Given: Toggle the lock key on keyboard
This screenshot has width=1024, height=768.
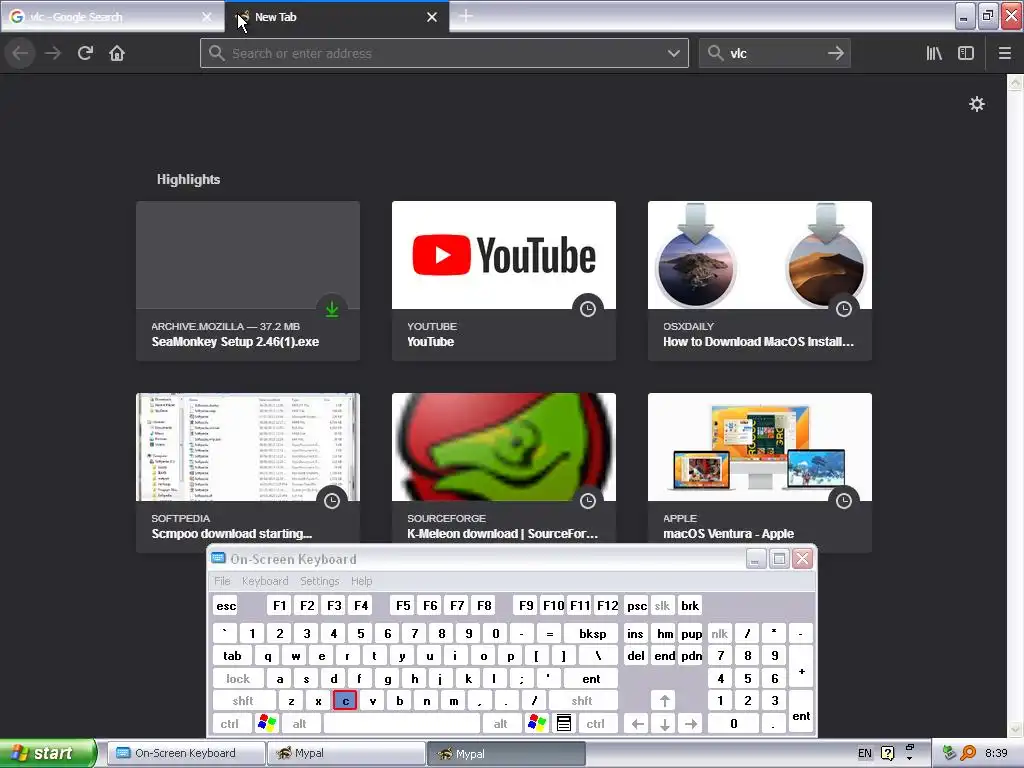Looking at the screenshot, I should pos(238,679).
